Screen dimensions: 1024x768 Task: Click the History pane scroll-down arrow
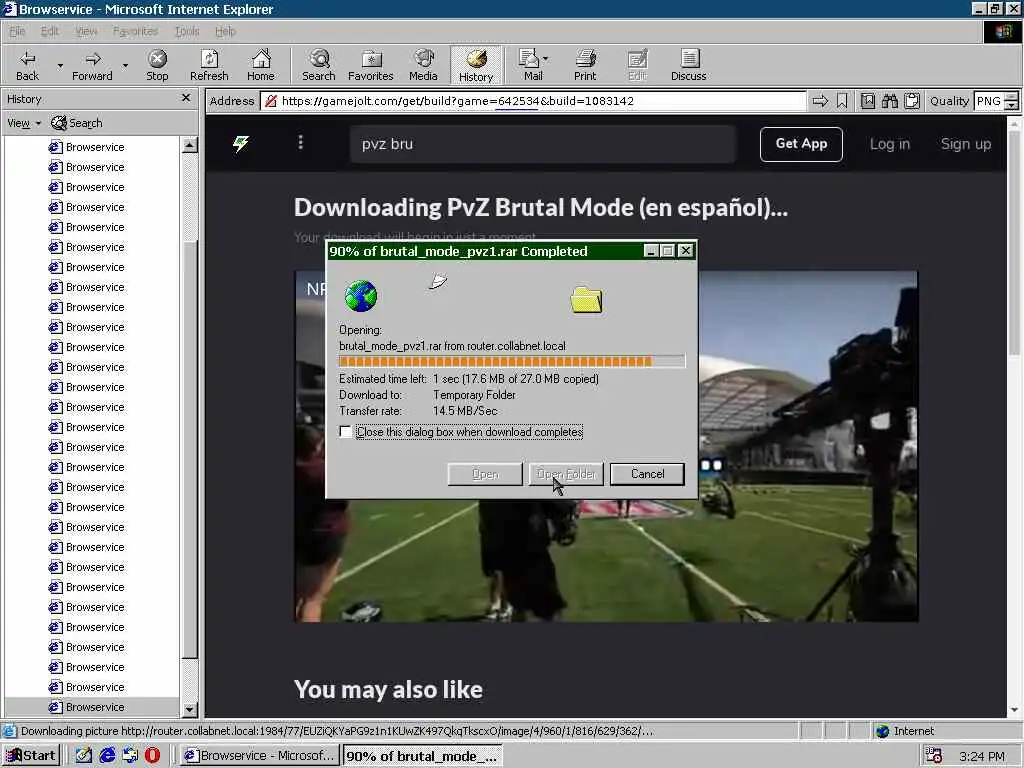(189, 708)
